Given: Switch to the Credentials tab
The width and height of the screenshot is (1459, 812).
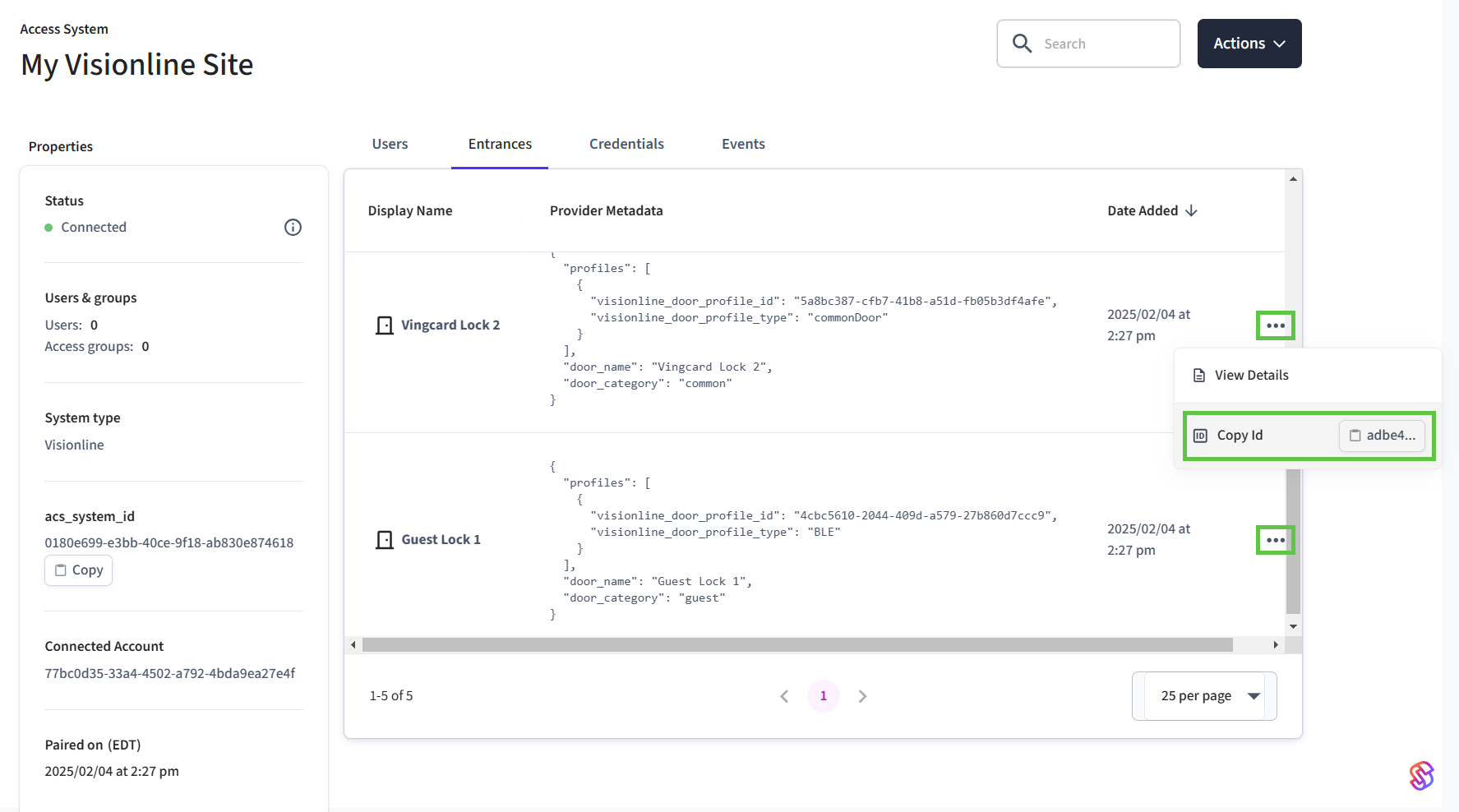Looking at the screenshot, I should pyautogui.click(x=626, y=144).
